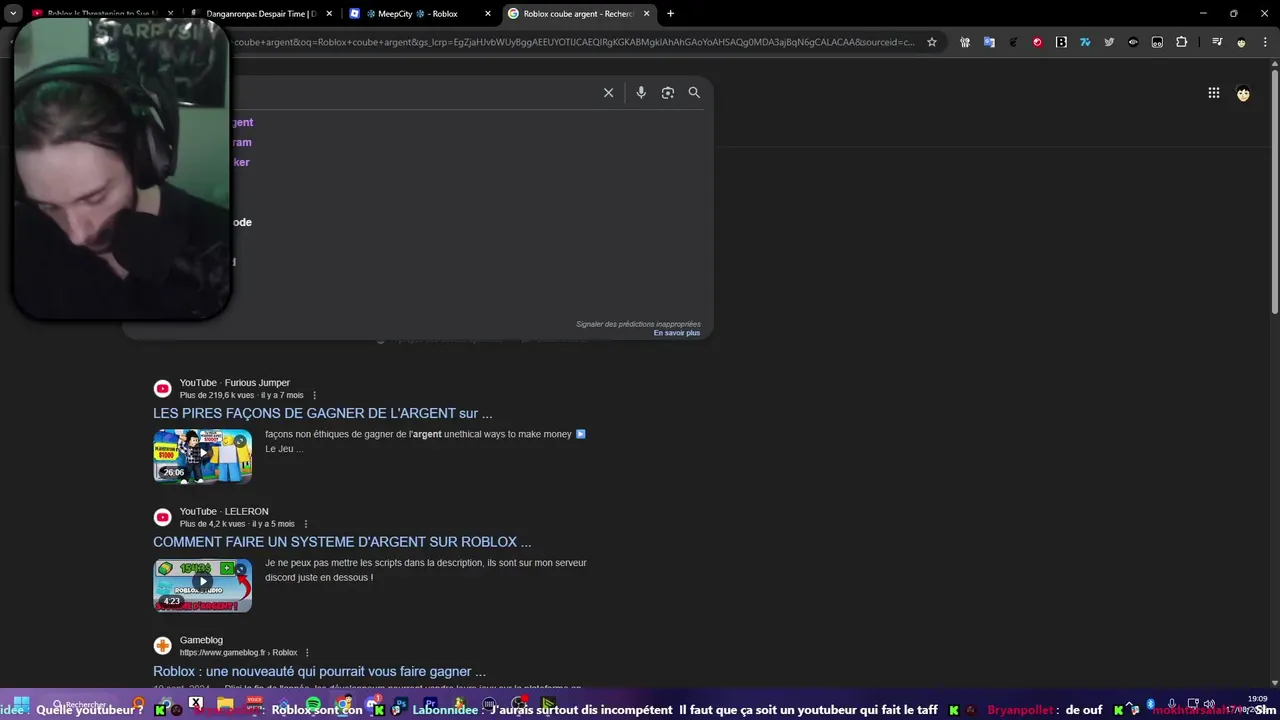
Task: Open Spotify from the taskbar
Action: coord(313,706)
